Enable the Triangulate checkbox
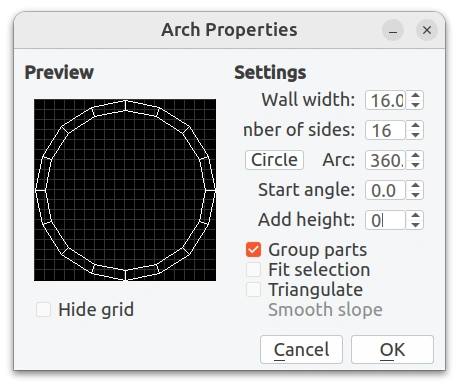 pyautogui.click(x=253, y=290)
